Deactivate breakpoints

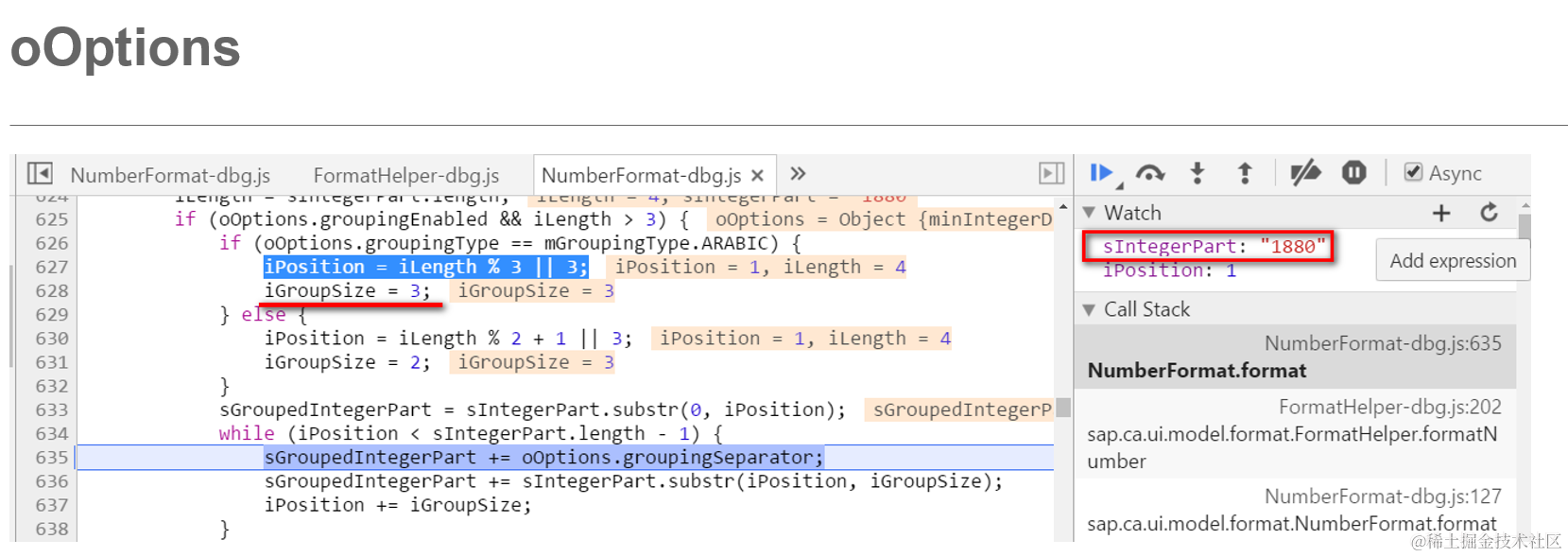tap(1305, 173)
